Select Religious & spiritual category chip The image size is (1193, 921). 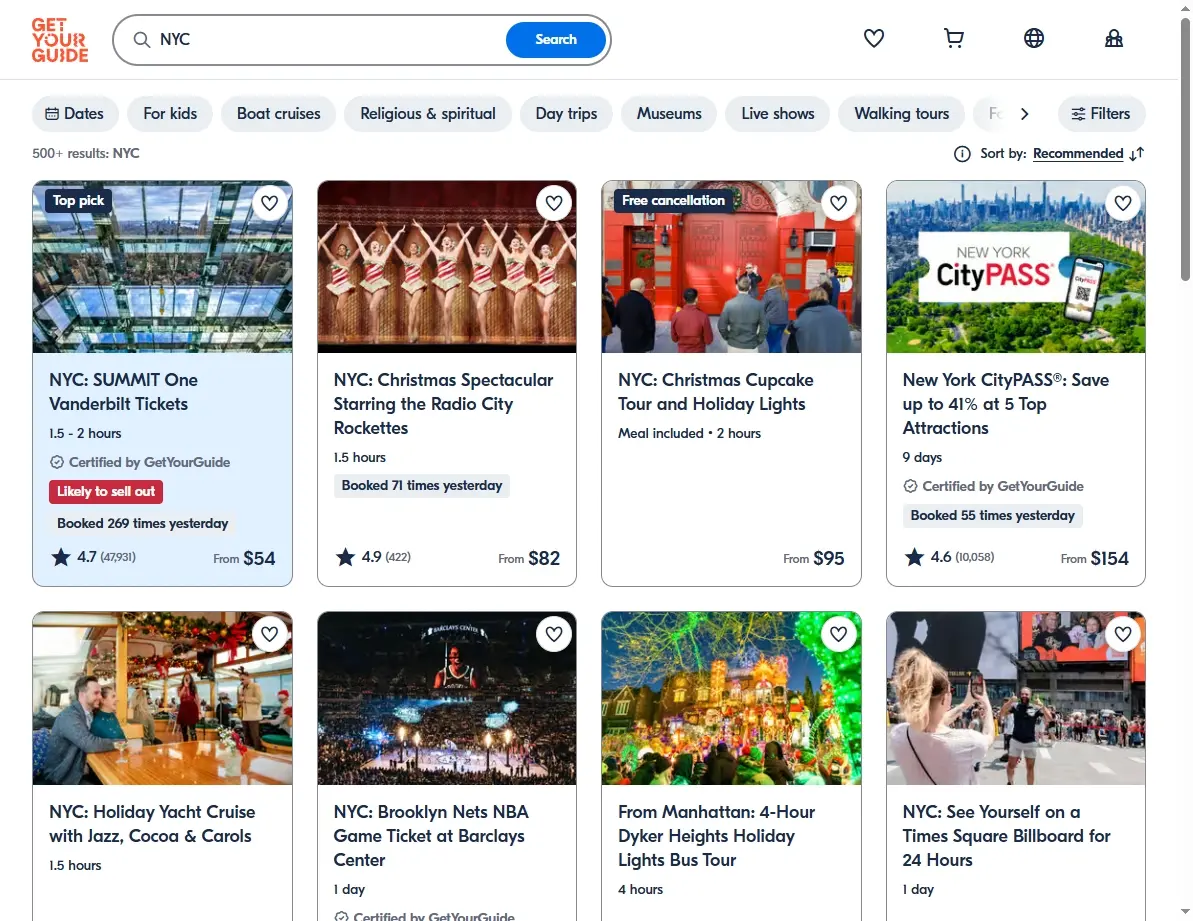(428, 113)
